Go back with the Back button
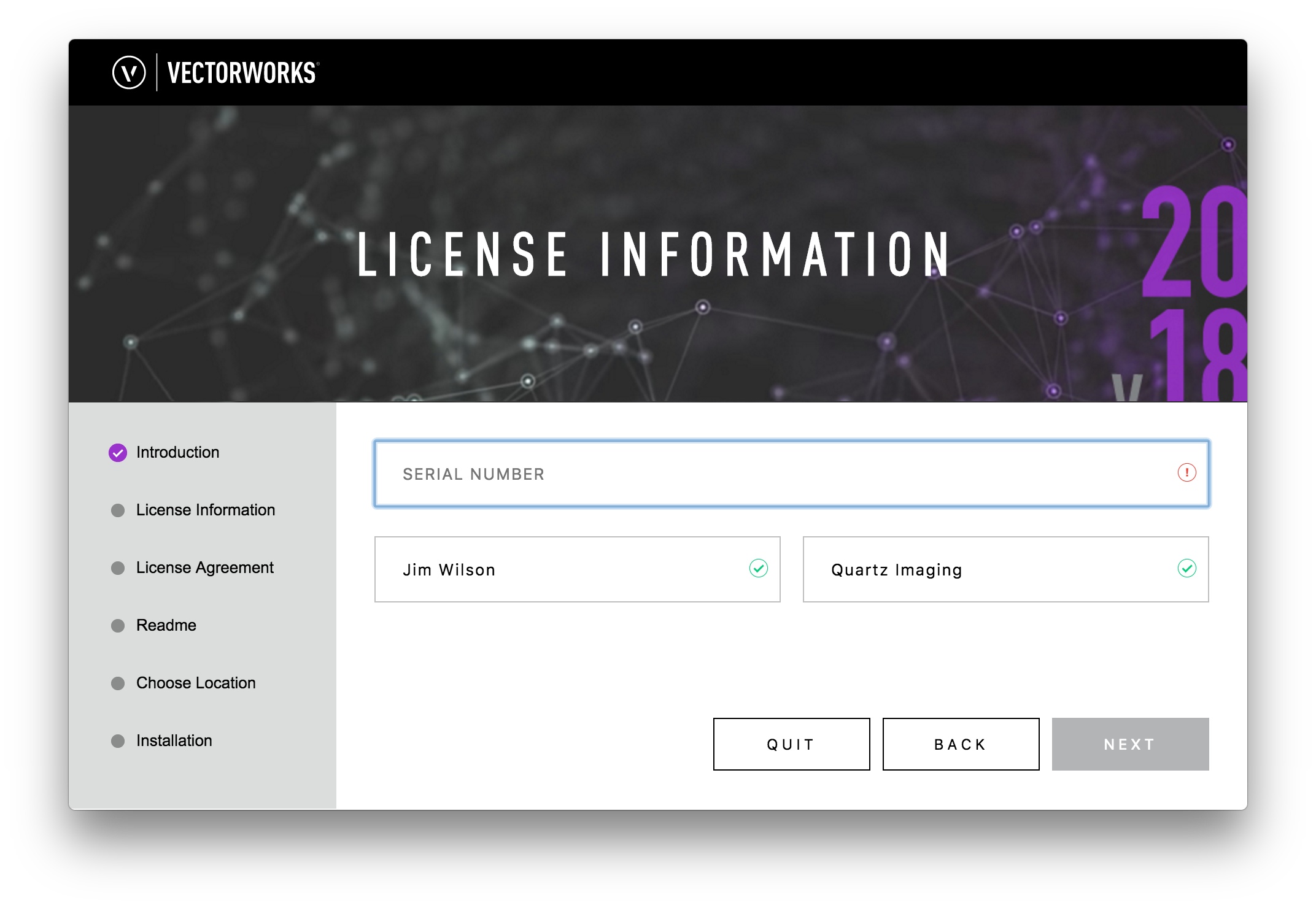The image size is (1316, 908). click(961, 744)
